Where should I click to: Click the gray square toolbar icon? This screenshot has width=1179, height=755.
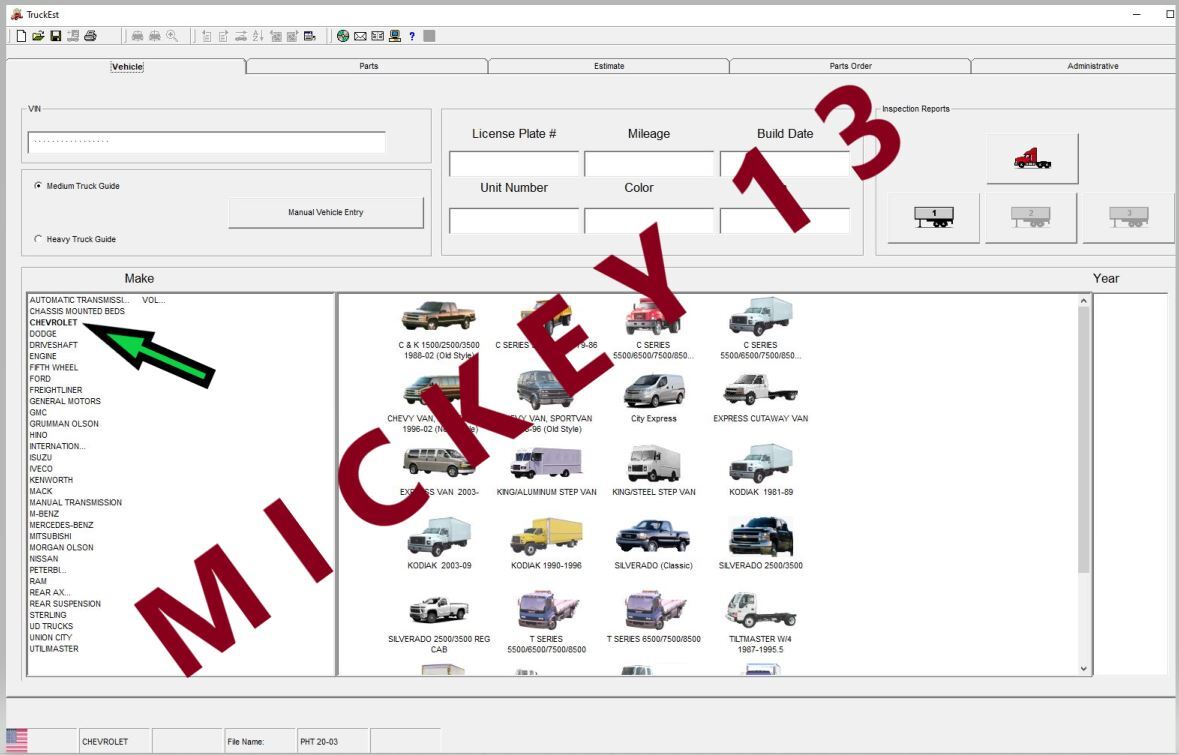point(429,36)
